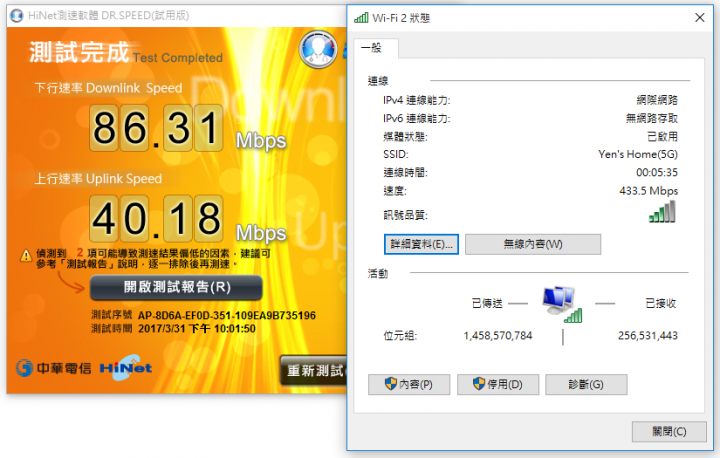
Task: Click the test serial number AP-8D6A-EF0D-351-109EA9B735196
Action: click(227, 316)
